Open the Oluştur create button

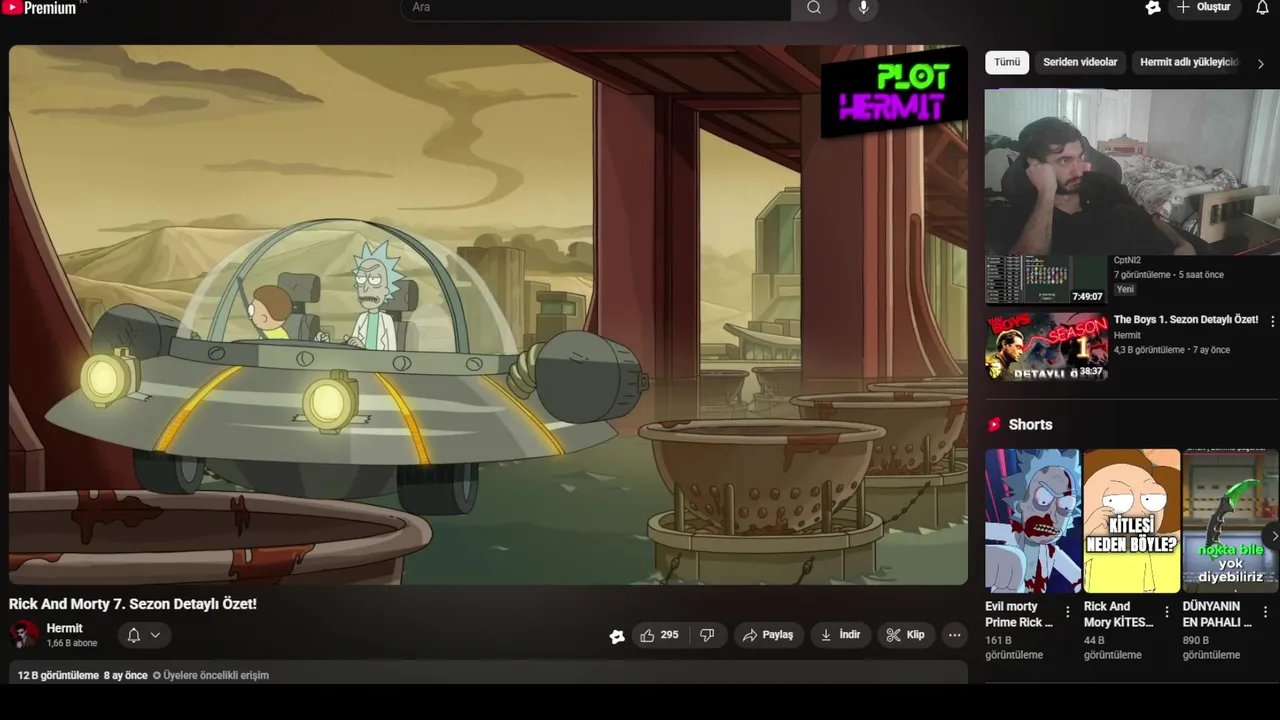tap(1205, 8)
